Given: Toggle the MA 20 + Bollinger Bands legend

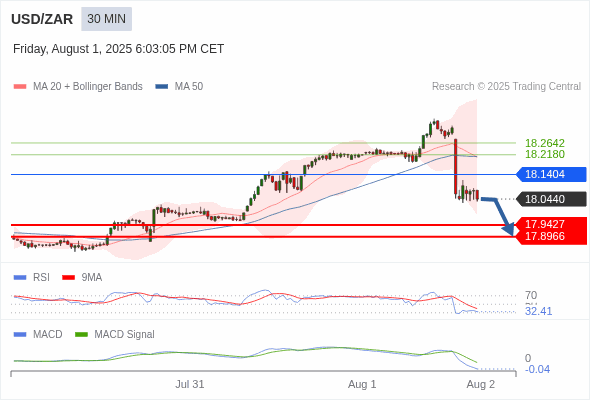Looking at the screenshot, I should (78, 87).
